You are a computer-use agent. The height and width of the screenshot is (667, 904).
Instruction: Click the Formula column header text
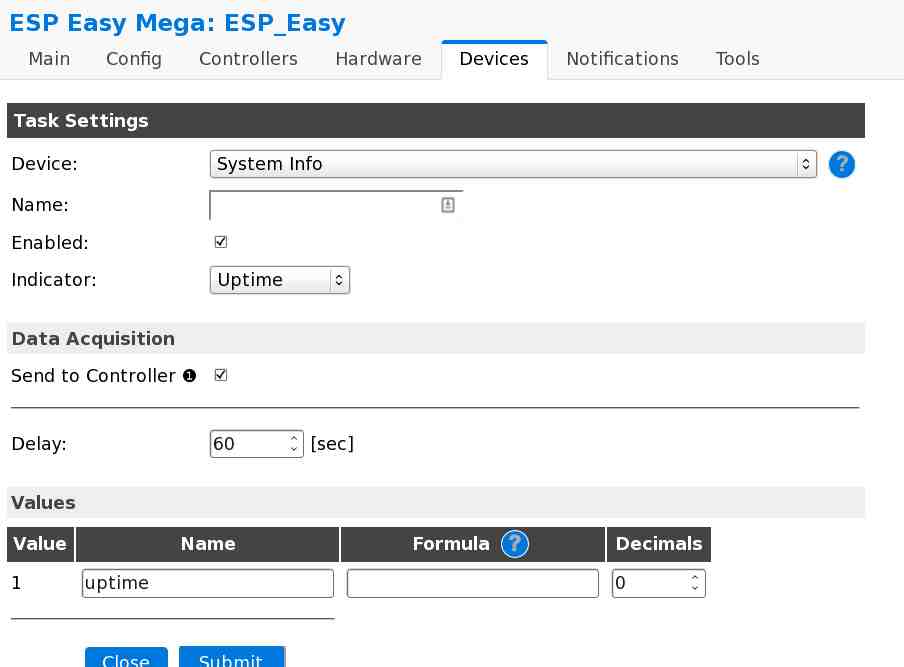451,544
